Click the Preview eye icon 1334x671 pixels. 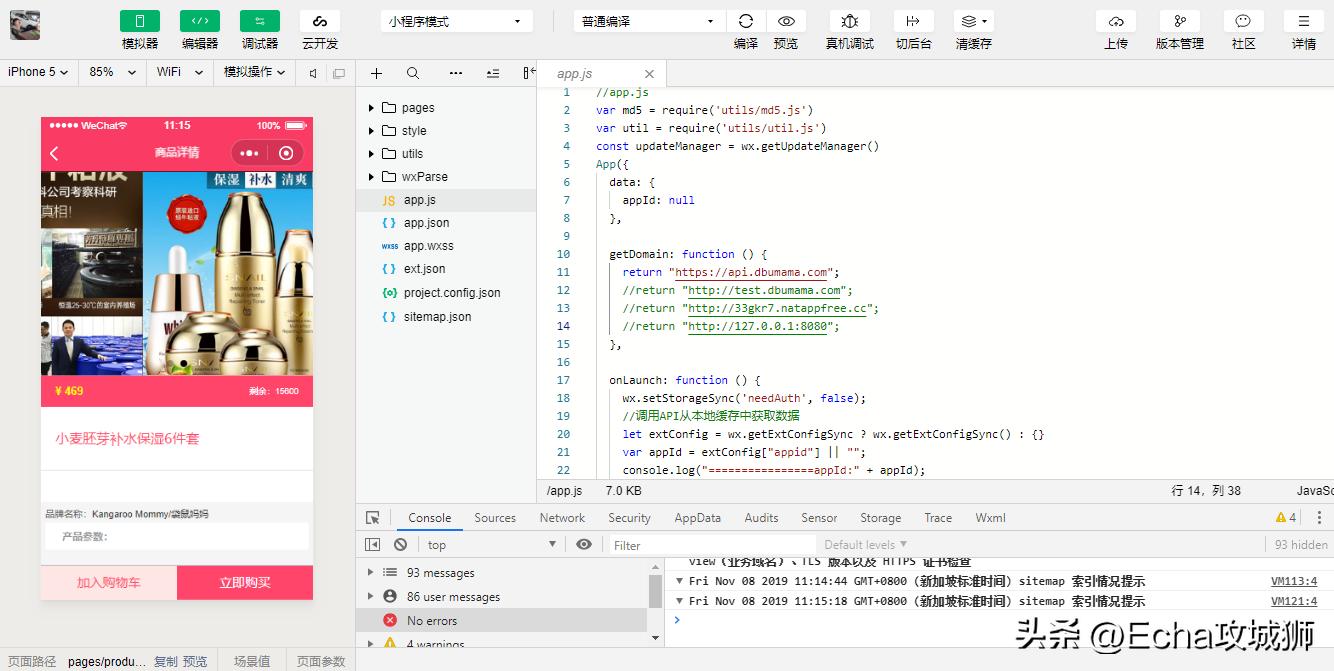(786, 21)
